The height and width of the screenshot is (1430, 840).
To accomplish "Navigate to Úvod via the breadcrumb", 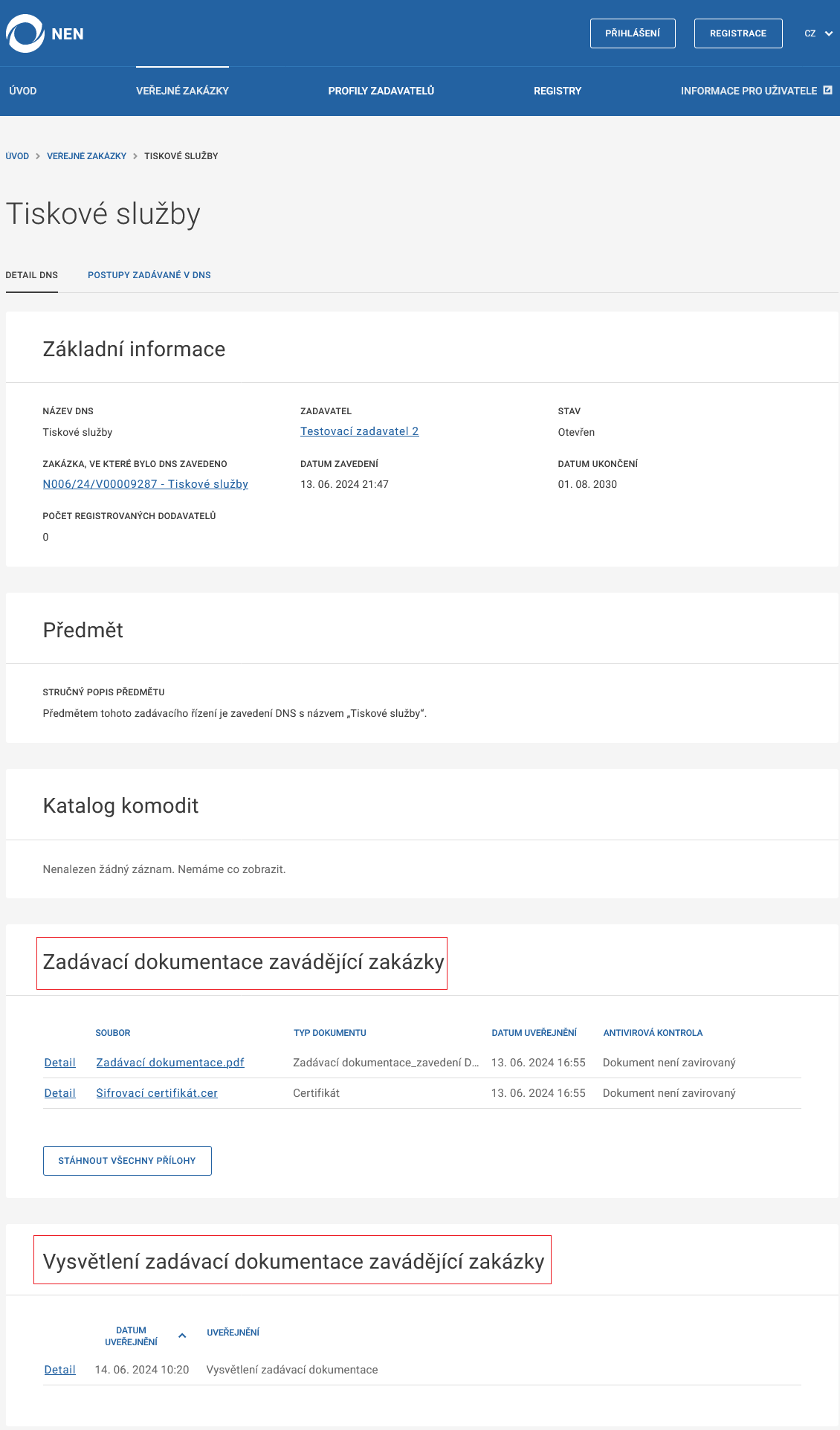I will click(x=16, y=156).
